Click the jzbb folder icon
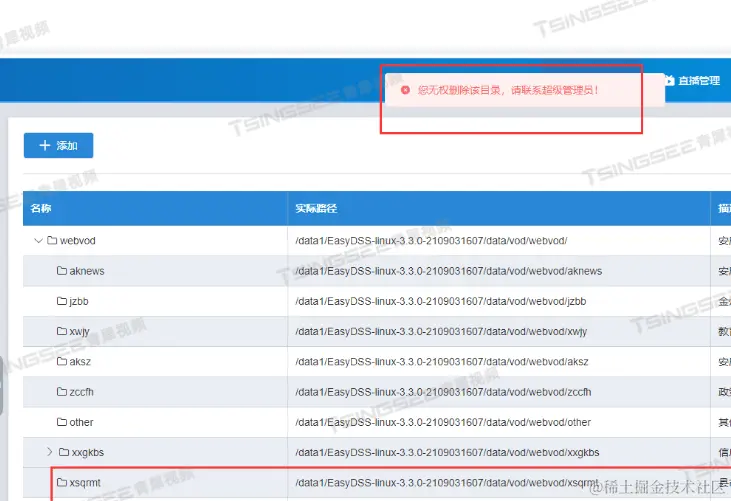731x501 pixels. [x=62, y=301]
